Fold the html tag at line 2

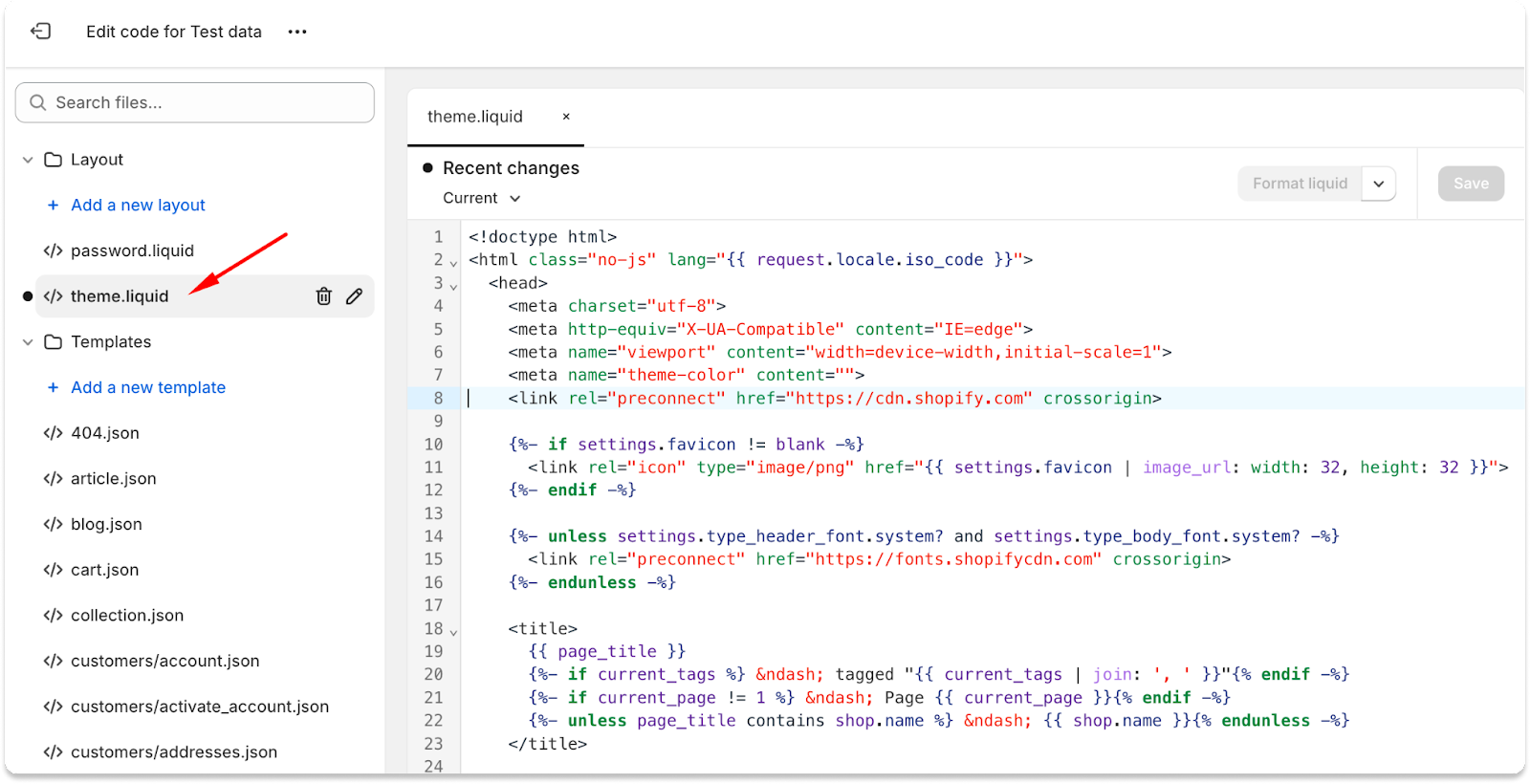pyautogui.click(x=454, y=262)
